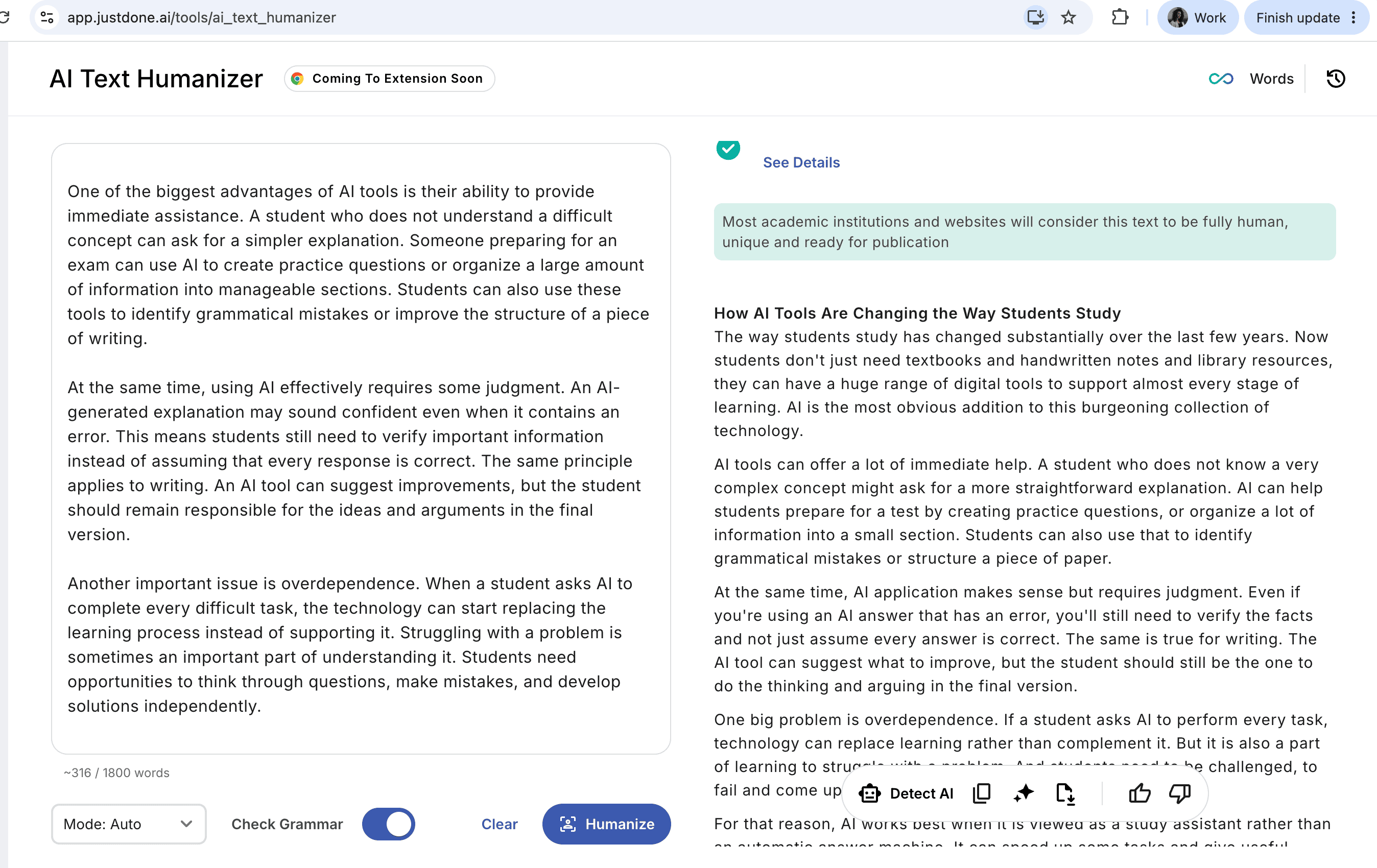Give thumbs down feedback

[1180, 793]
